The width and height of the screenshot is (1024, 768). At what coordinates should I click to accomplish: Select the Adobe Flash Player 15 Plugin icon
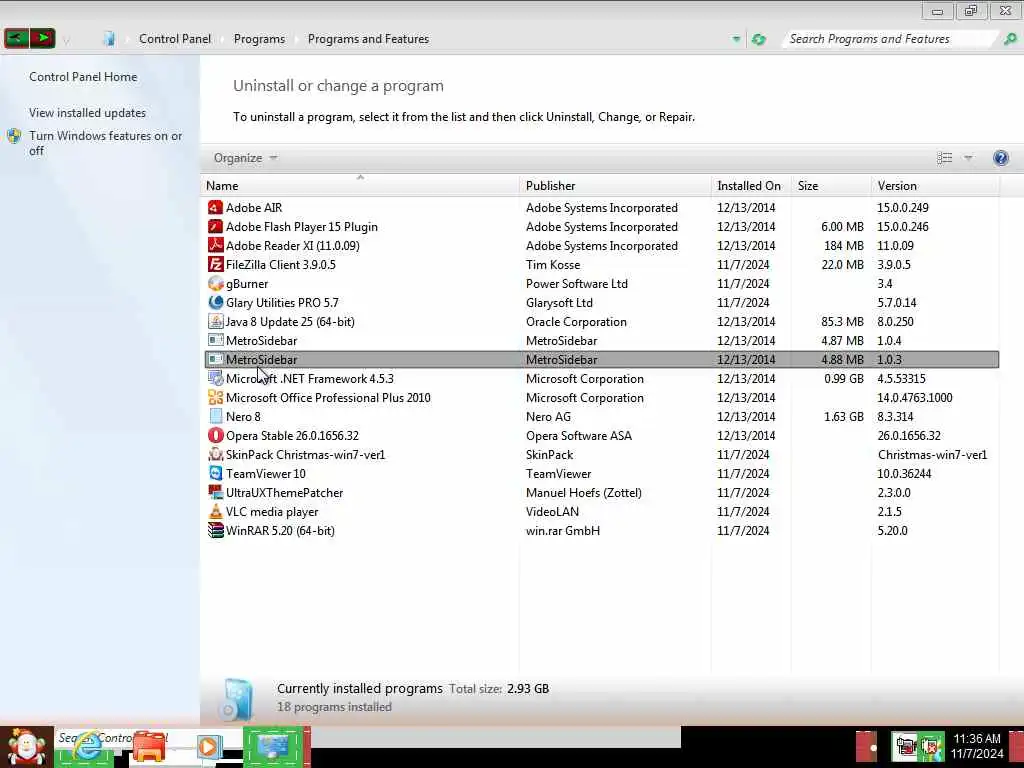click(x=216, y=227)
